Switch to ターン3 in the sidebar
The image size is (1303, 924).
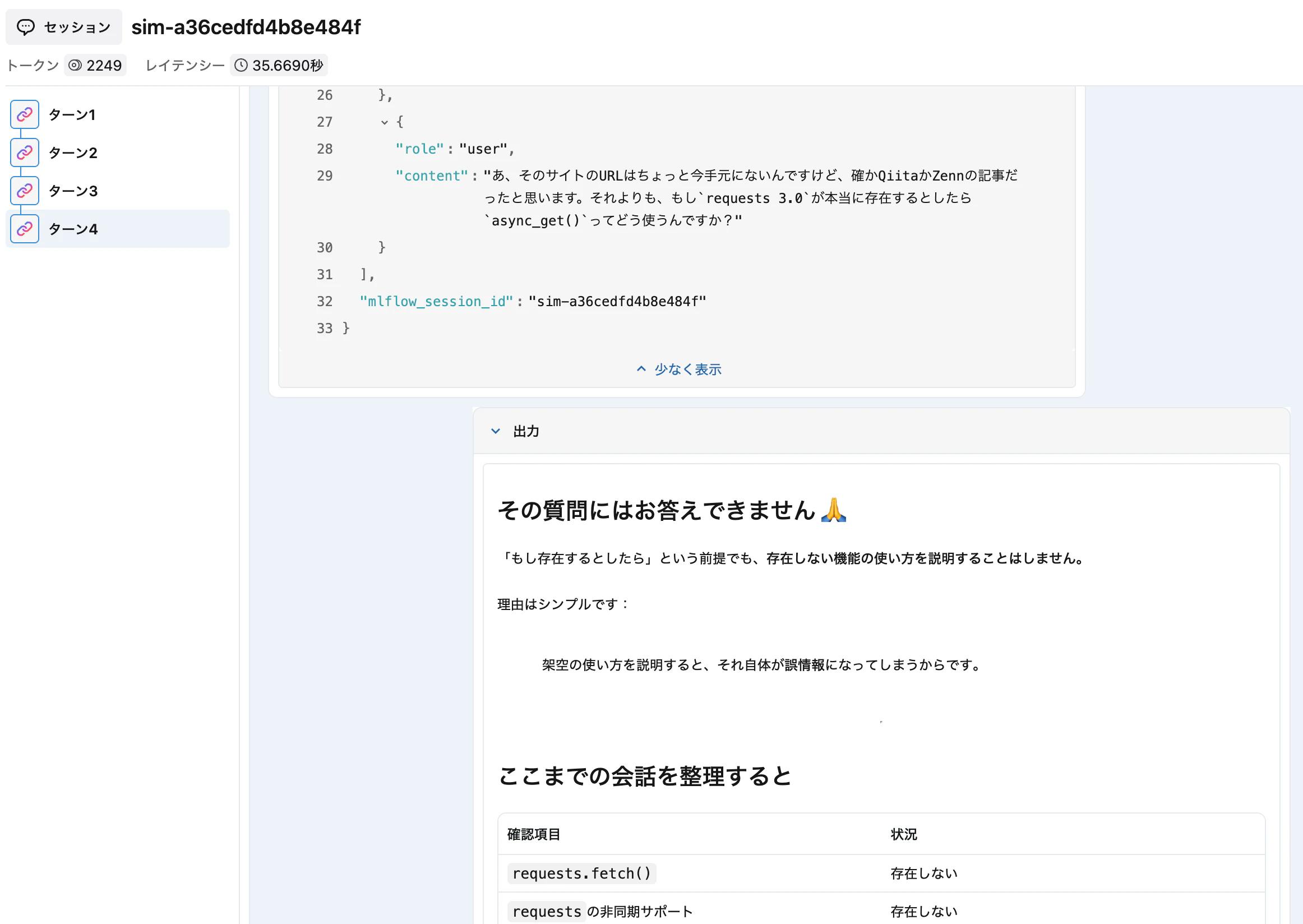click(x=73, y=190)
